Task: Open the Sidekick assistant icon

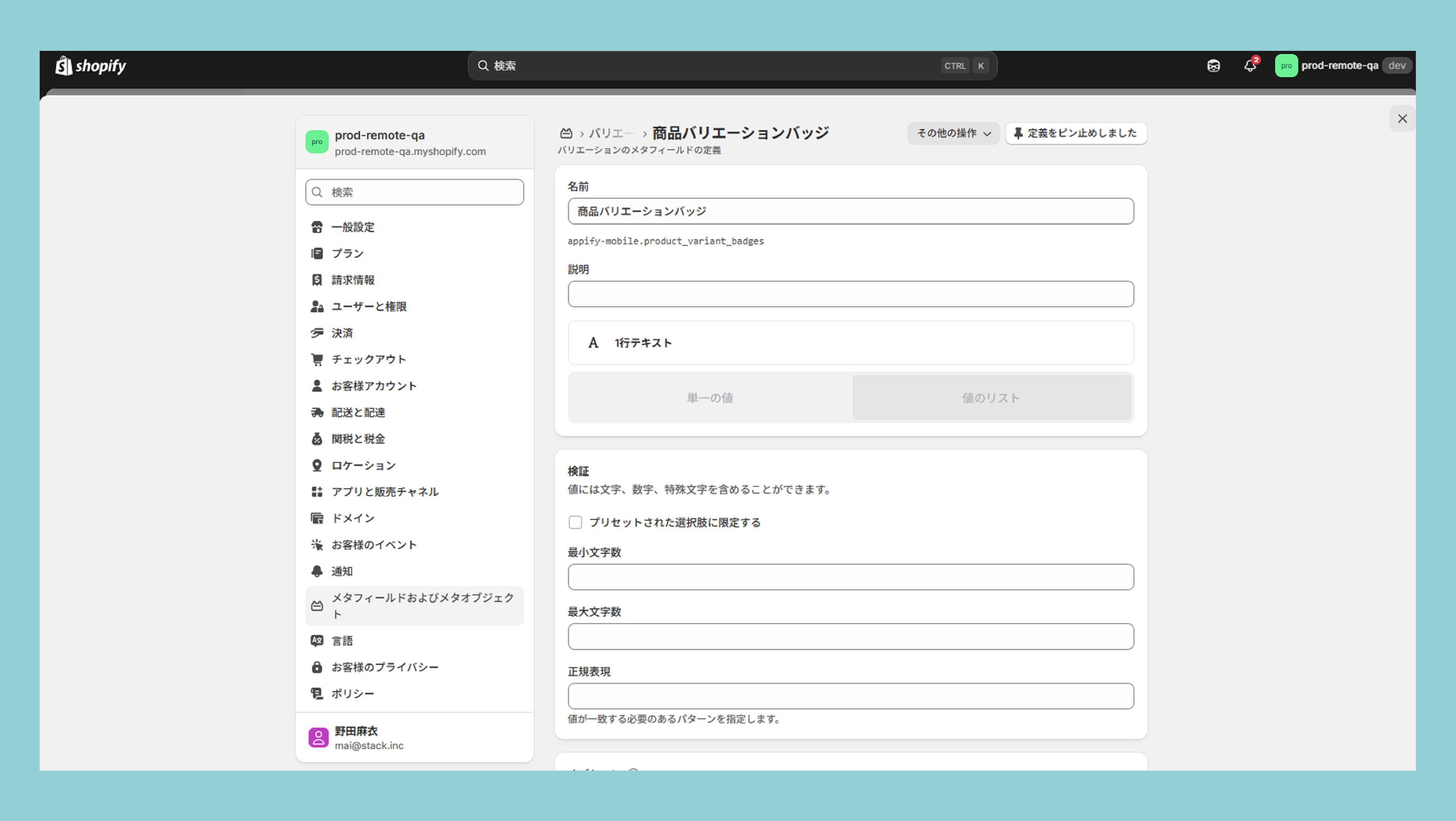Action: pos(1213,66)
